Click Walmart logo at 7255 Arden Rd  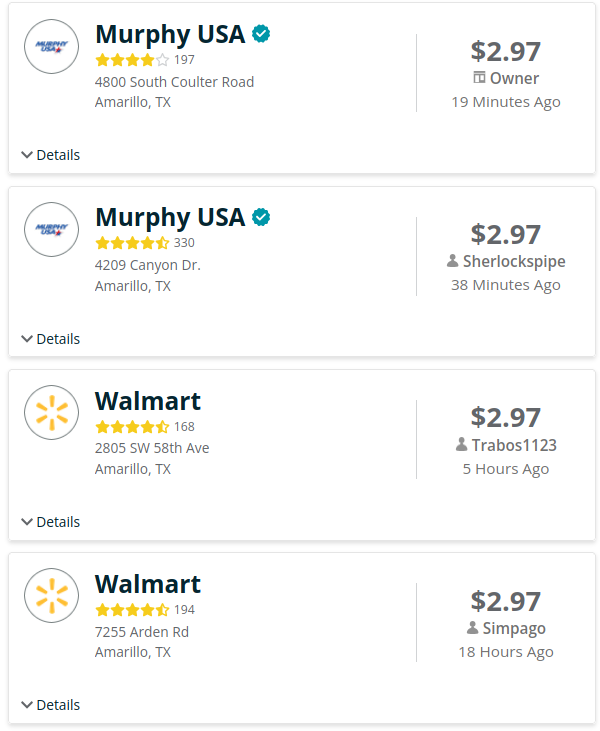pos(51,595)
